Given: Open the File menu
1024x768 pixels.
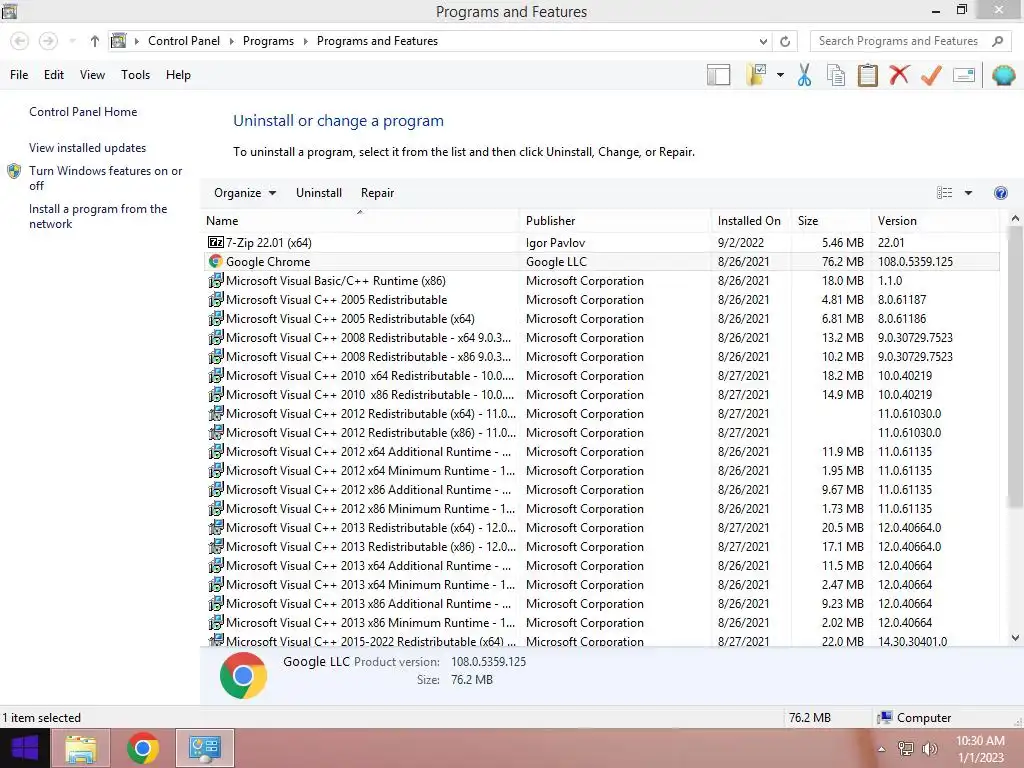Looking at the screenshot, I should 19,75.
